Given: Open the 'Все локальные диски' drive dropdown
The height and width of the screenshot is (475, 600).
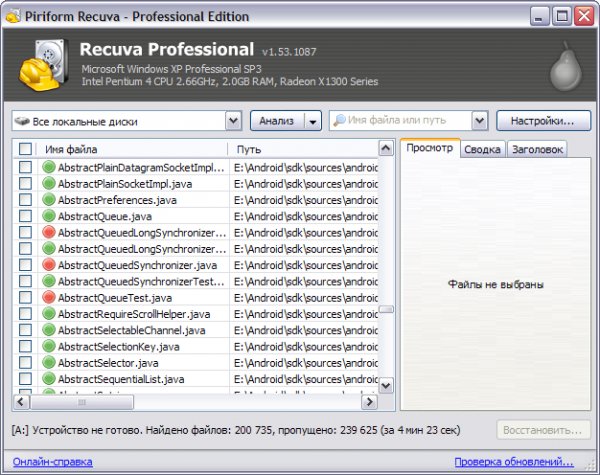Looking at the screenshot, I should (x=233, y=121).
